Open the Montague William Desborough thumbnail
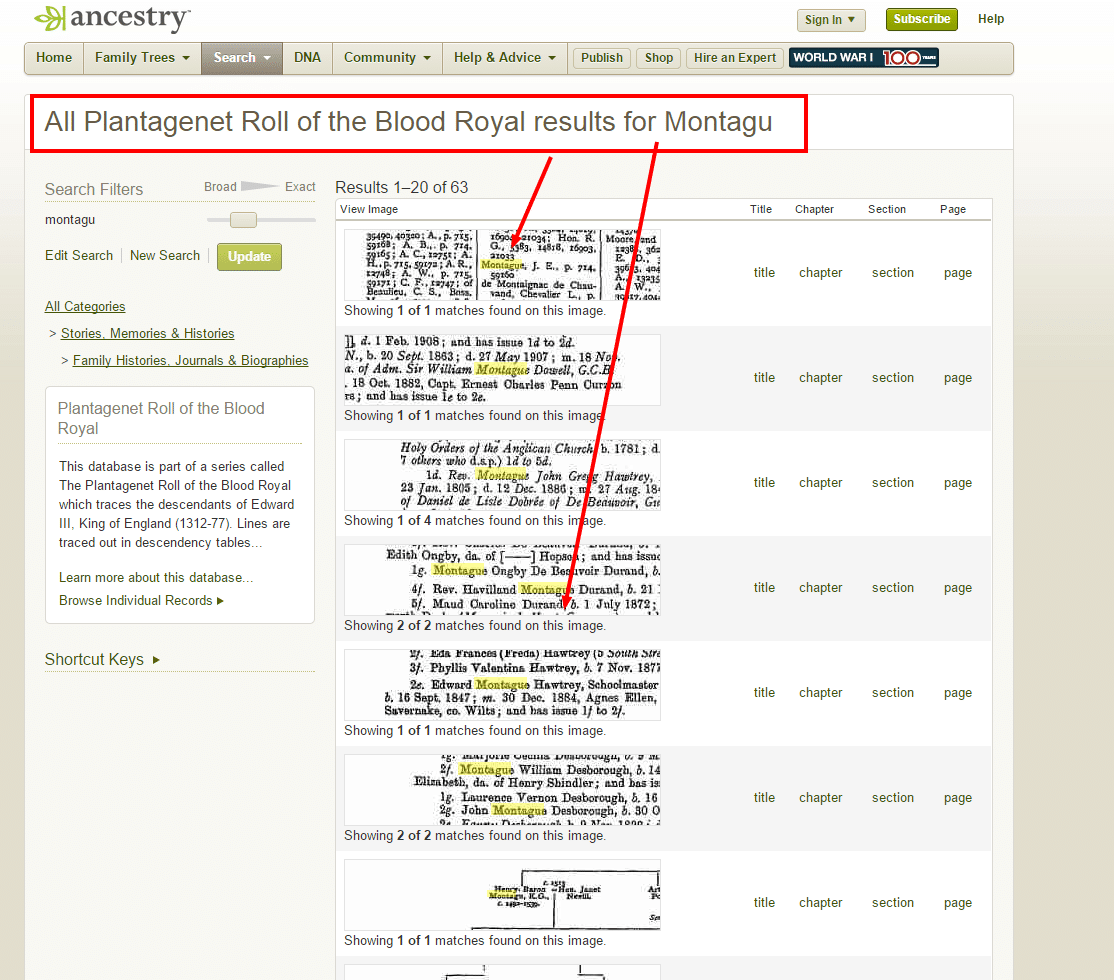 502,790
